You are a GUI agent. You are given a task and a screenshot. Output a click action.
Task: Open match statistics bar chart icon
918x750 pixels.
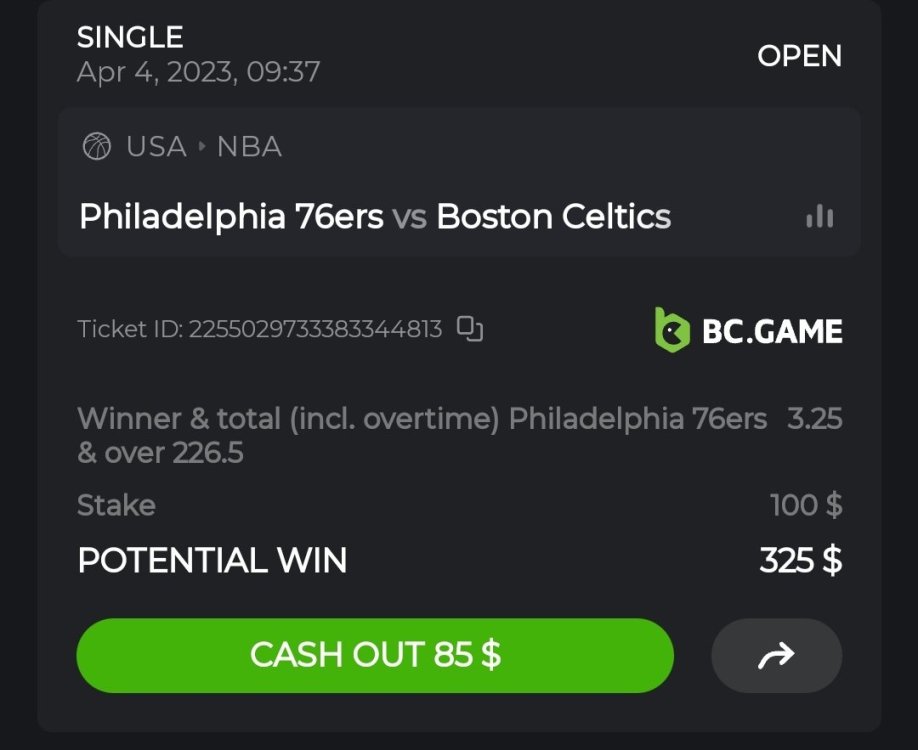point(819,216)
